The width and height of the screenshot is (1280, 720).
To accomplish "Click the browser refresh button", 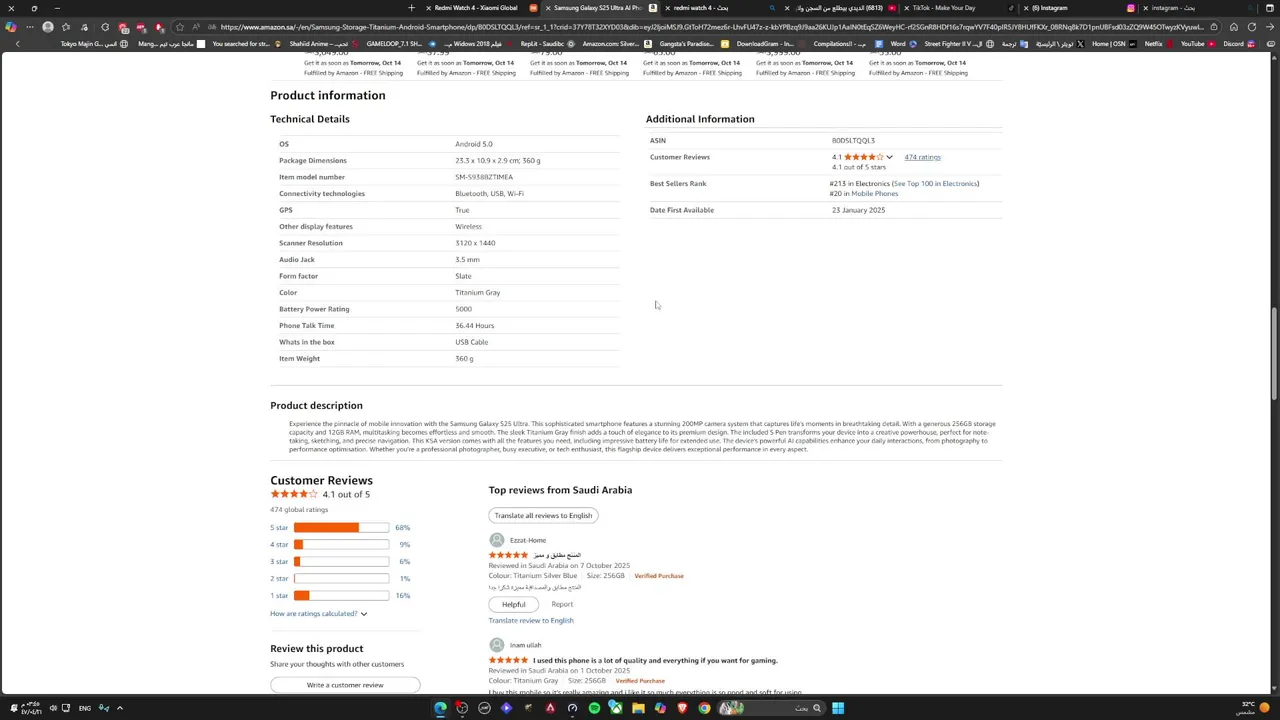I will 1252,27.
